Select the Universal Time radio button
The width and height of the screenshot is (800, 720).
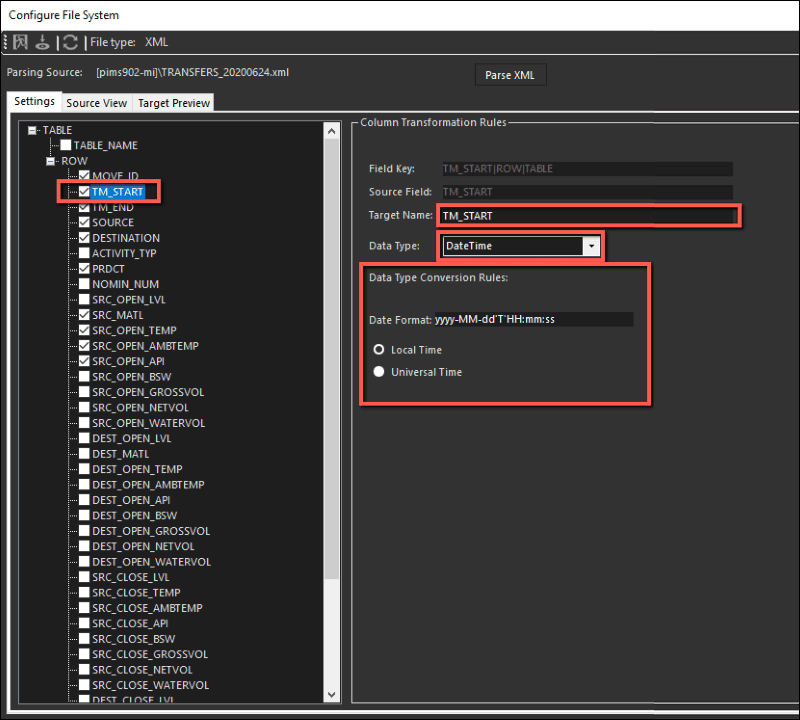click(x=379, y=370)
